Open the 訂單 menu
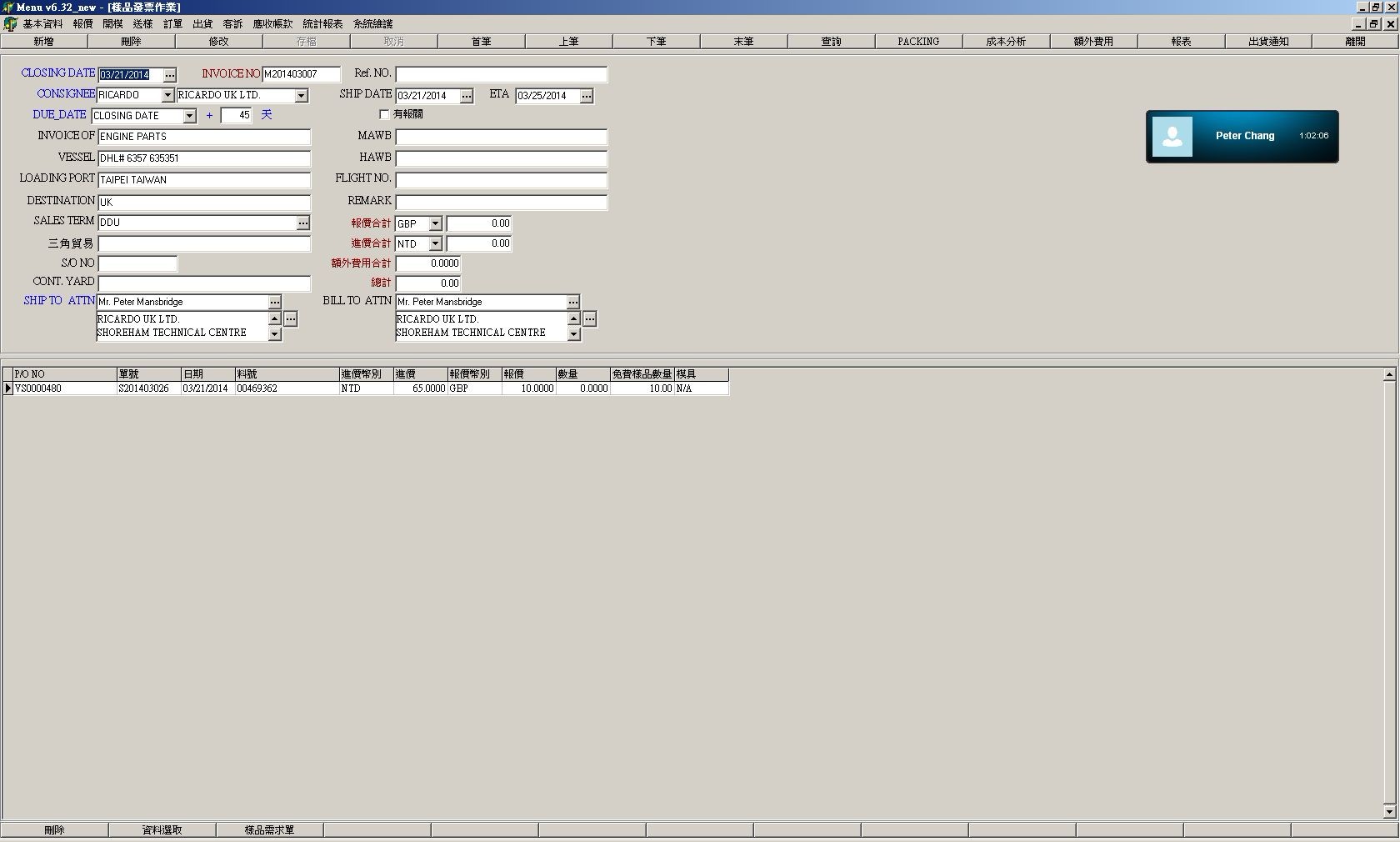 point(173,24)
